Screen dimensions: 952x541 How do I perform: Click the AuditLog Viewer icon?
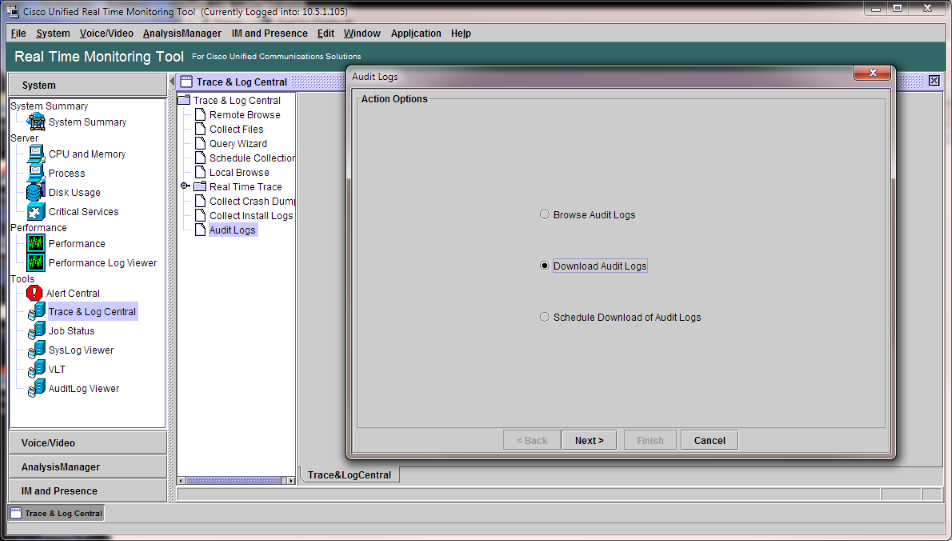click(x=36, y=388)
